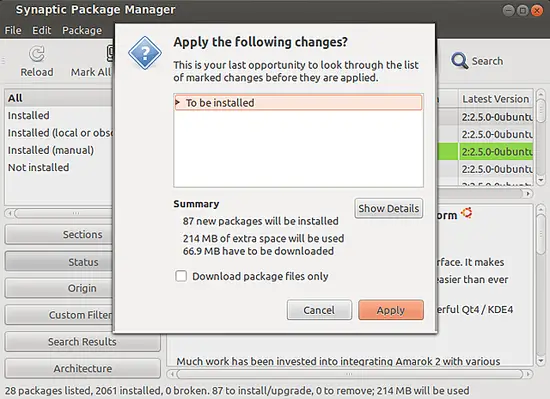Image resolution: width=550 pixels, height=399 pixels.
Task: Click the Apply button
Action: coord(391,310)
